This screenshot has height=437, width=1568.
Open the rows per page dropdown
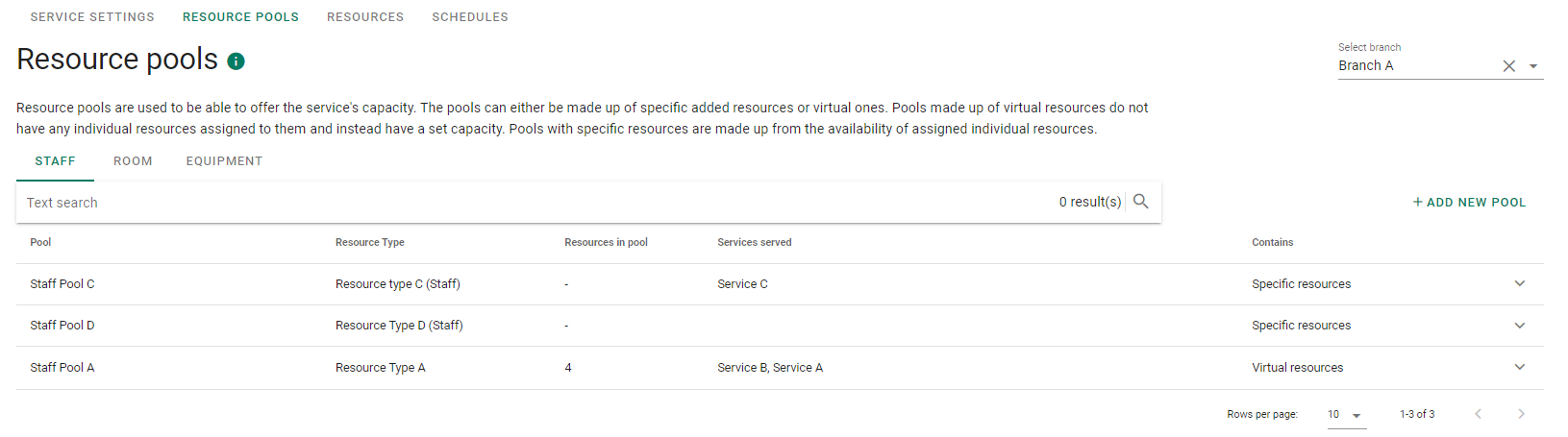coord(1346,415)
